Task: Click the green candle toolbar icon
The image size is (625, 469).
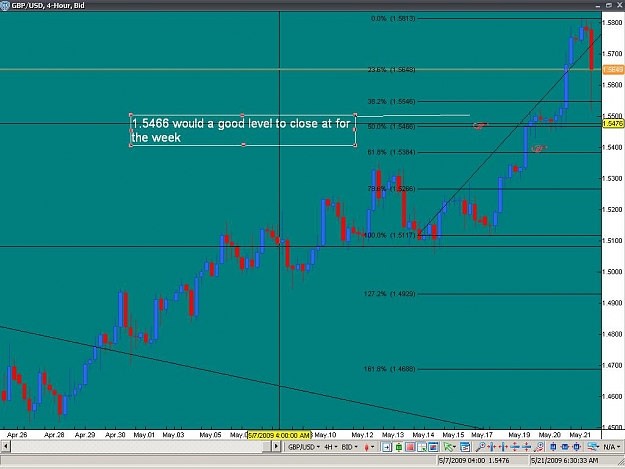Action: (x=399, y=447)
